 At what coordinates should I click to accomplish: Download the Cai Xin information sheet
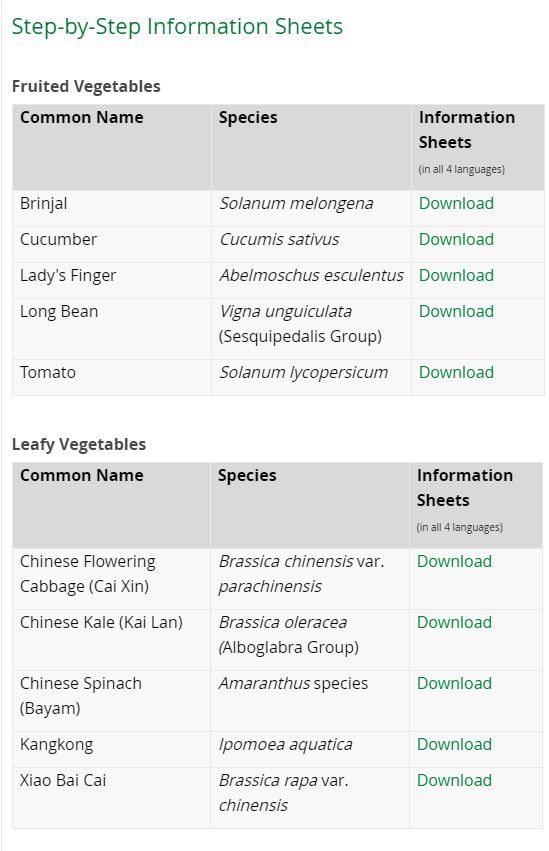[x=454, y=561]
